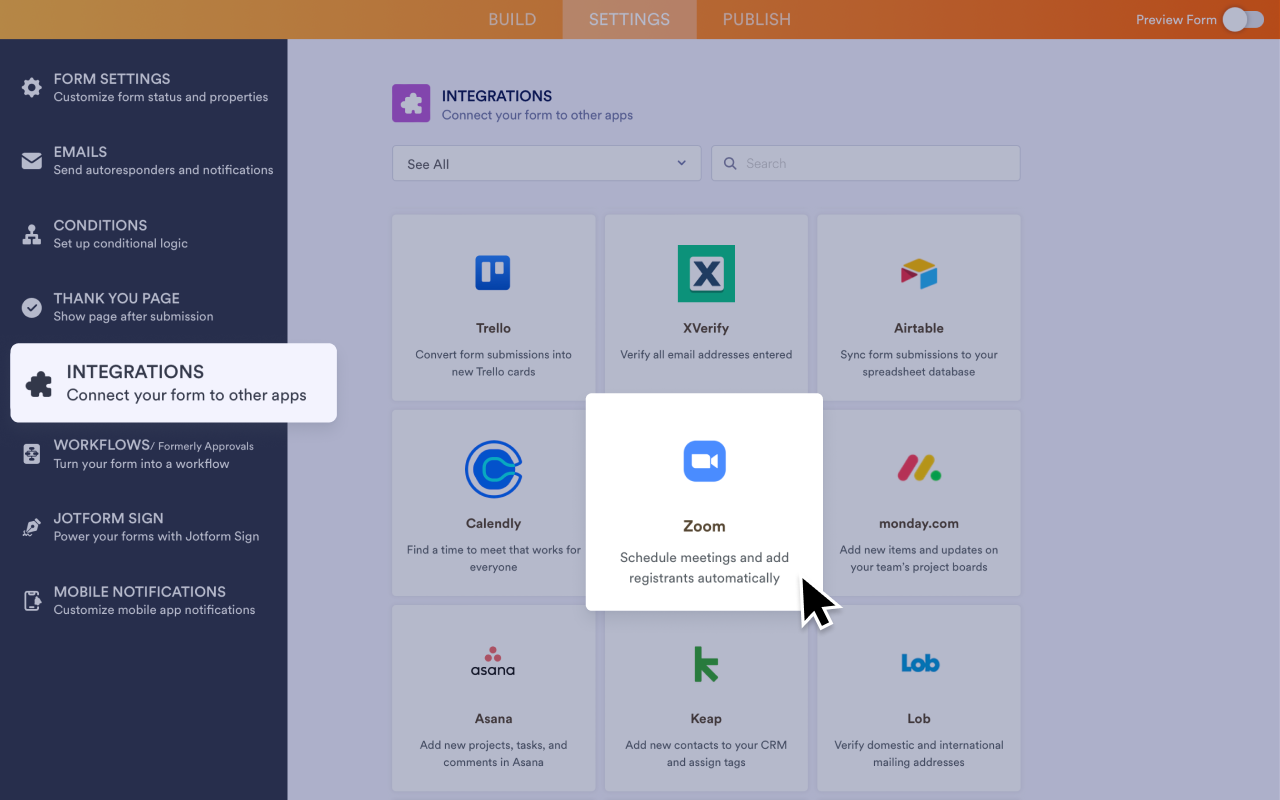The width and height of the screenshot is (1280, 800).
Task: Click the Trello integration icon
Action: [493, 273]
